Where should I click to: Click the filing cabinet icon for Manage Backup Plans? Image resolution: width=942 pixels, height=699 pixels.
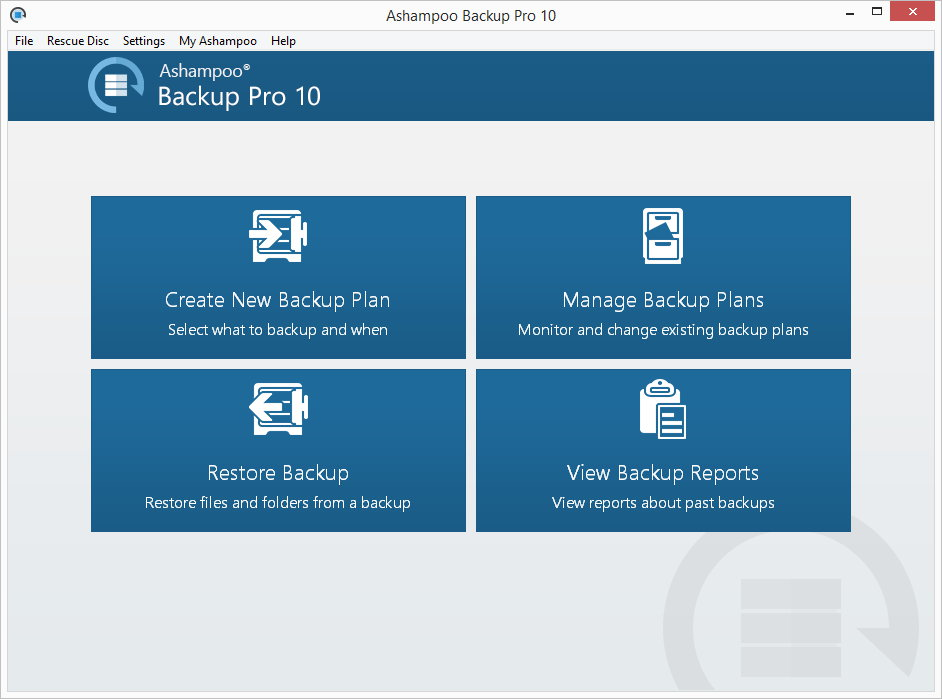pos(663,236)
